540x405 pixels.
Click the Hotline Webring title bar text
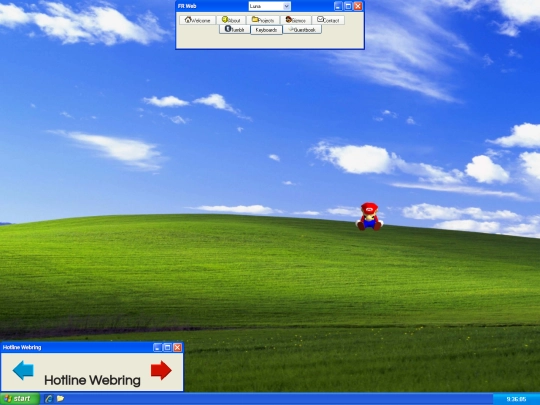[22, 347]
